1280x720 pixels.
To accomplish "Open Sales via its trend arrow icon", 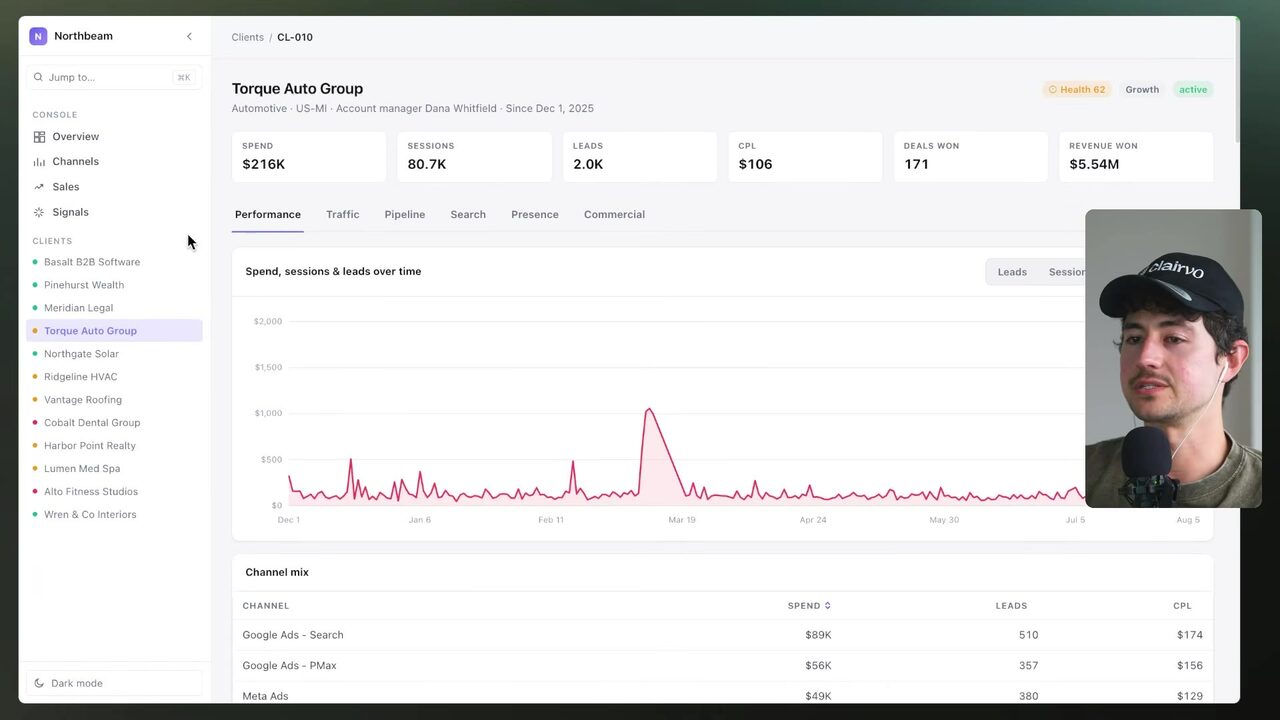I will click(x=39, y=187).
